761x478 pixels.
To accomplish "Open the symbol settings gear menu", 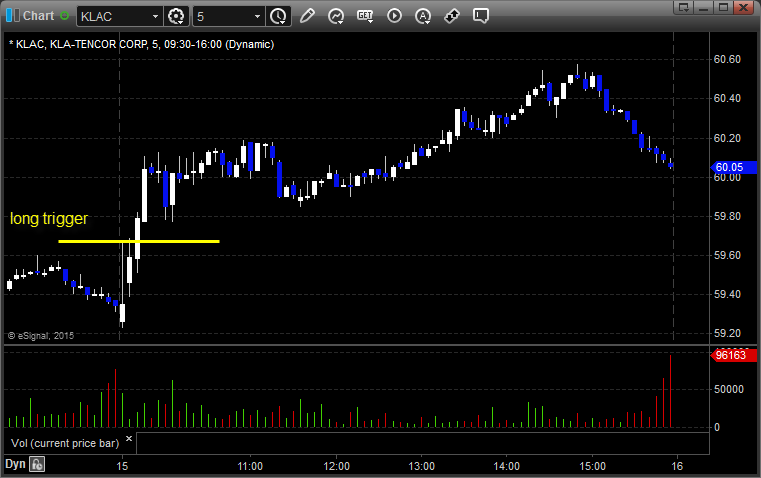I will pos(176,16).
